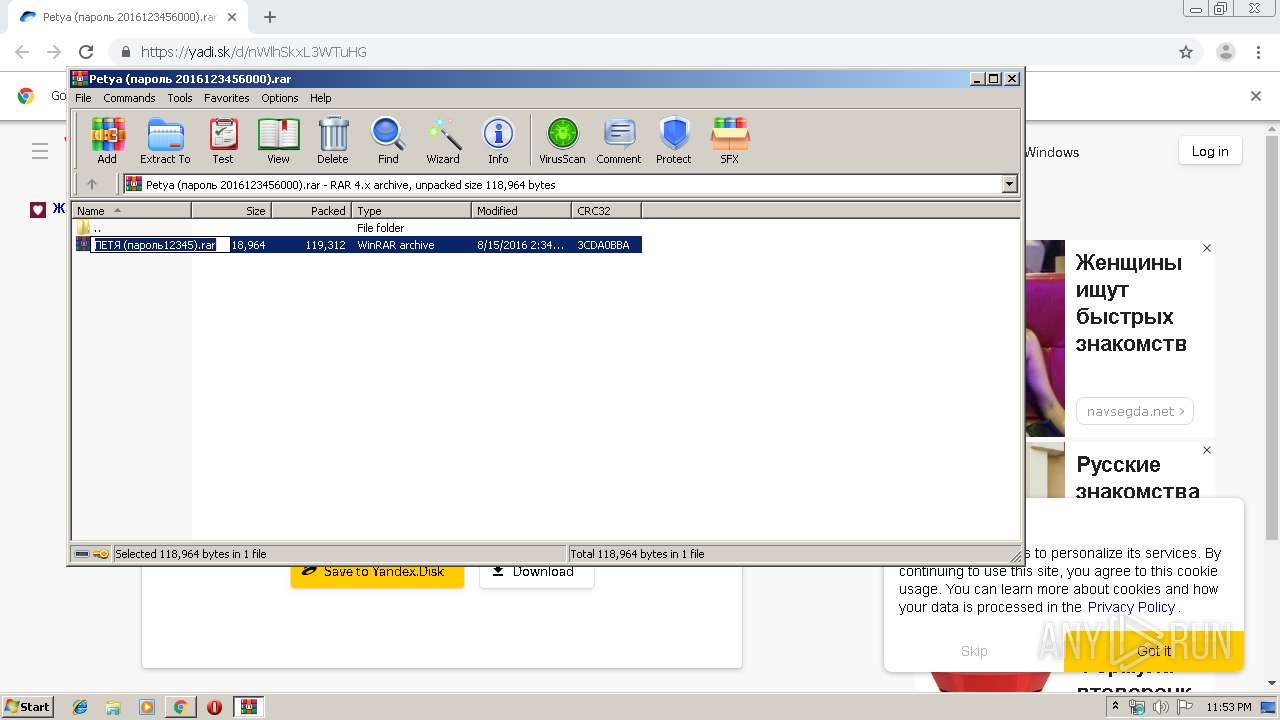The height and width of the screenshot is (720, 1280).
Task: Sort by the Name column header
Action: (x=132, y=210)
